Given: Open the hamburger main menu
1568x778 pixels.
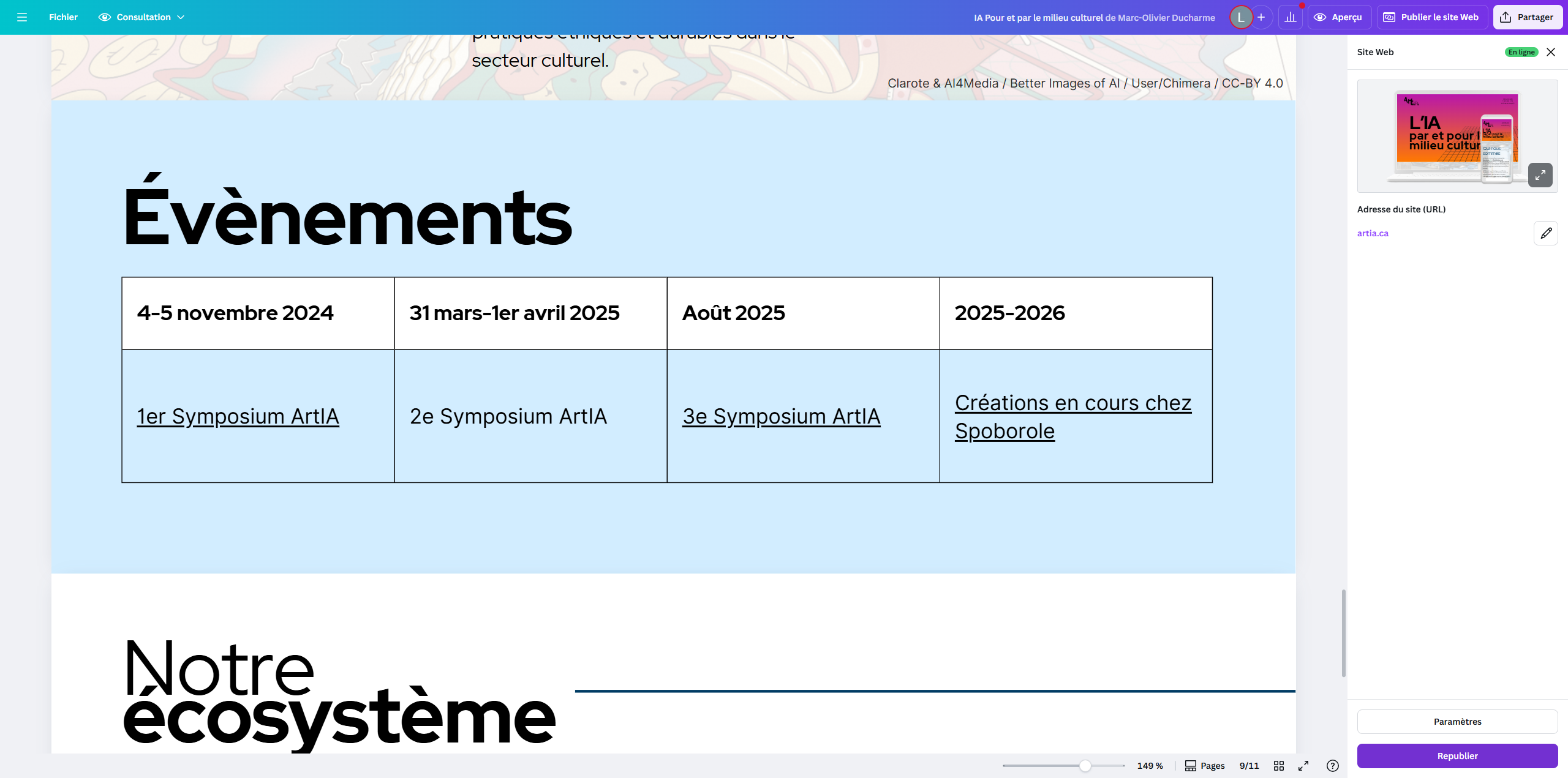Looking at the screenshot, I should [22, 17].
